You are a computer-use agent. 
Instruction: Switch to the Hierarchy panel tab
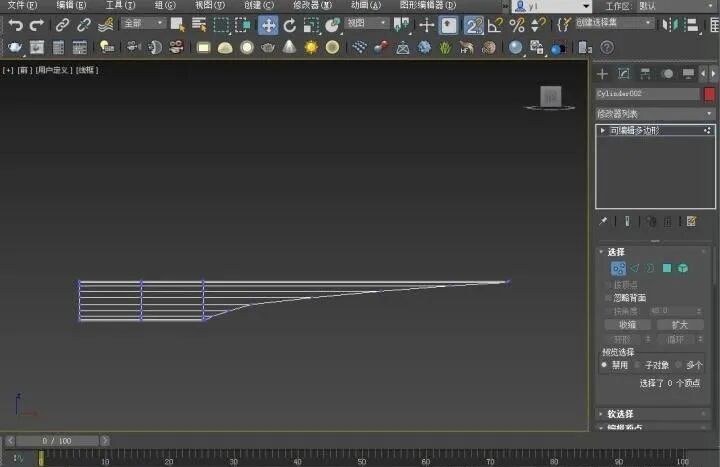645,73
